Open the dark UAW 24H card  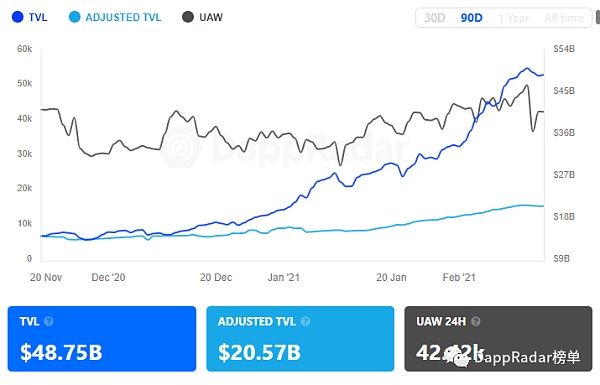click(x=498, y=339)
